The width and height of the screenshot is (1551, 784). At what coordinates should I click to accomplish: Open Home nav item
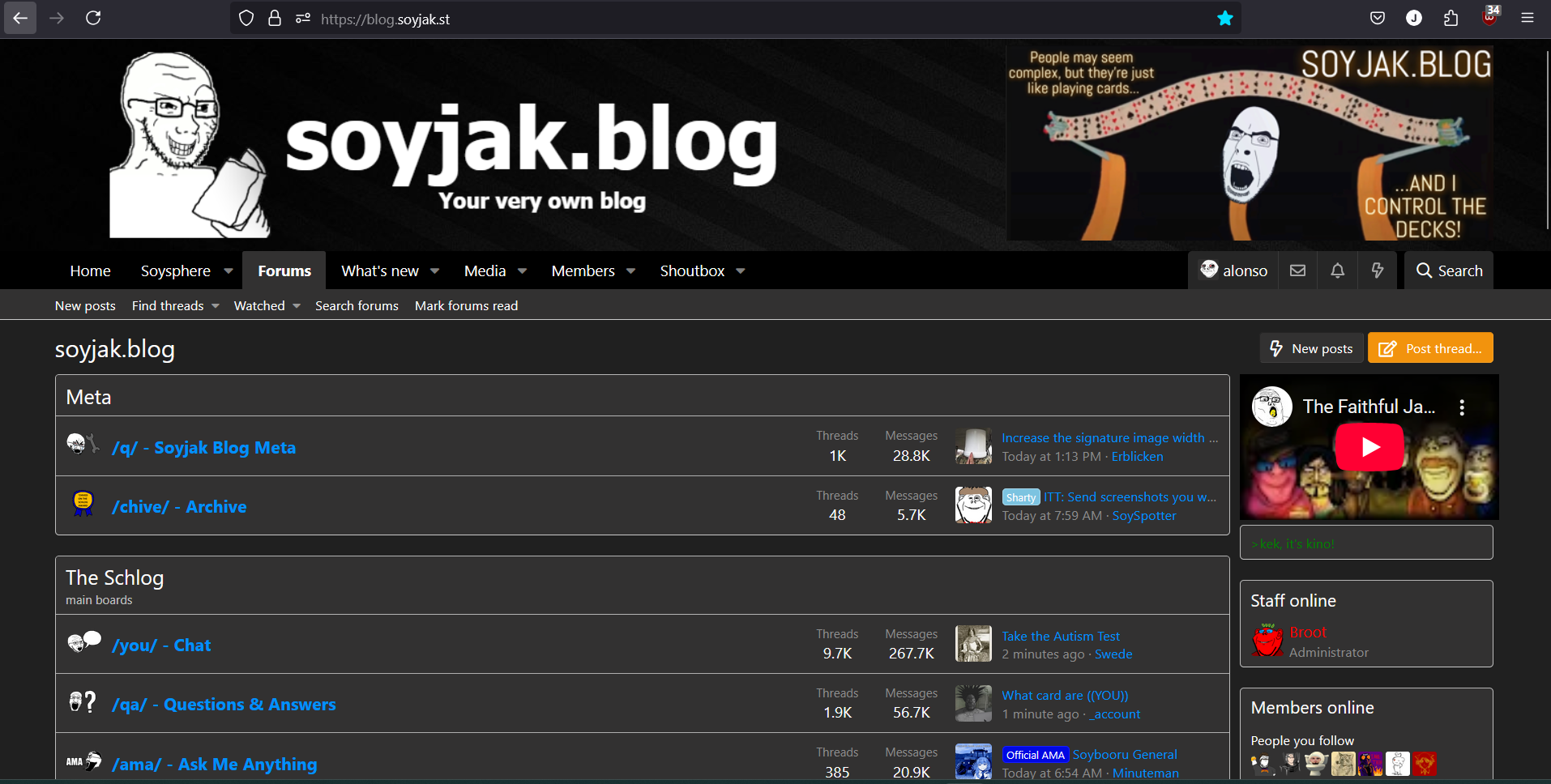[90, 271]
